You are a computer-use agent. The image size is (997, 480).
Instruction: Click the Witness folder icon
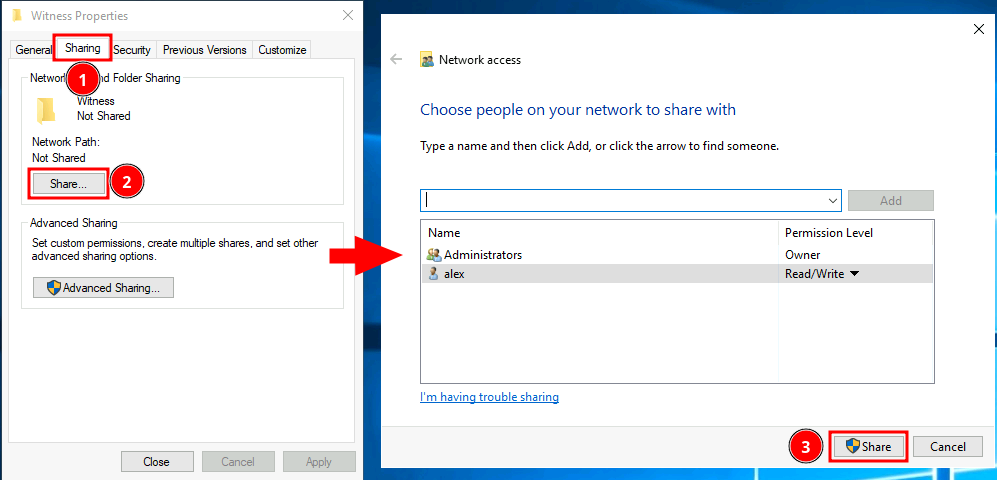point(46,109)
